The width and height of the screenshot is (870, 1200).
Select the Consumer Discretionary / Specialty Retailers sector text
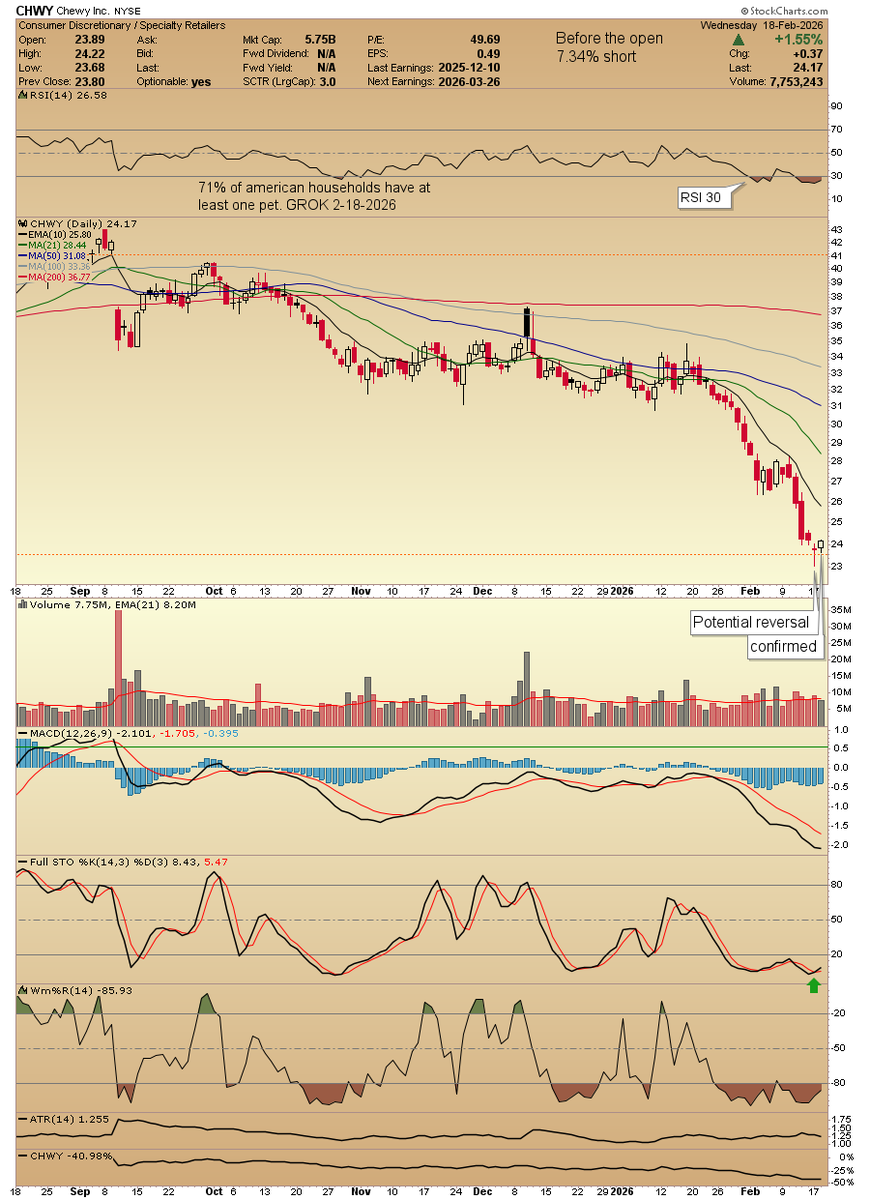[121, 25]
